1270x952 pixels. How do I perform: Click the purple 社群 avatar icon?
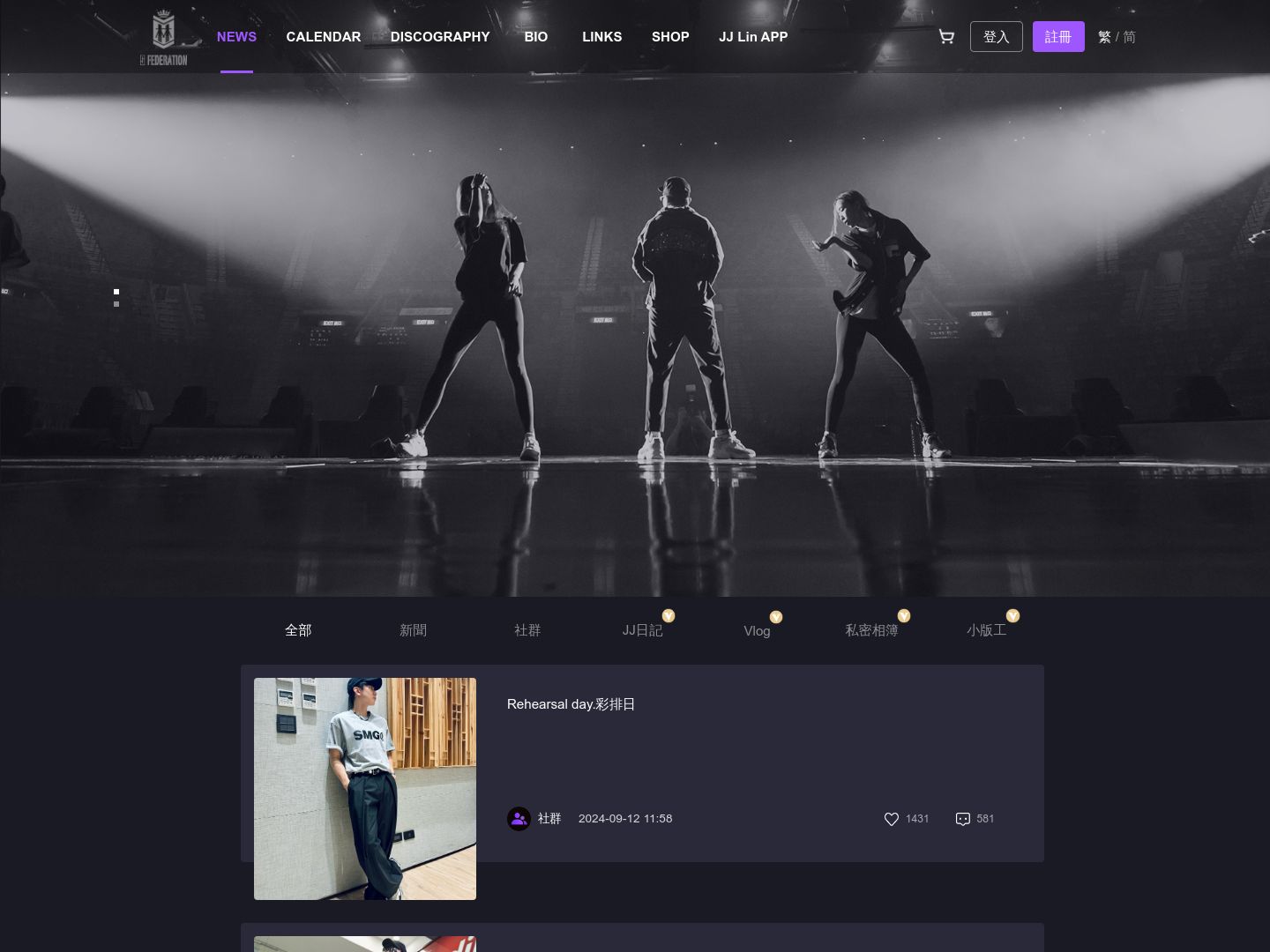(519, 819)
